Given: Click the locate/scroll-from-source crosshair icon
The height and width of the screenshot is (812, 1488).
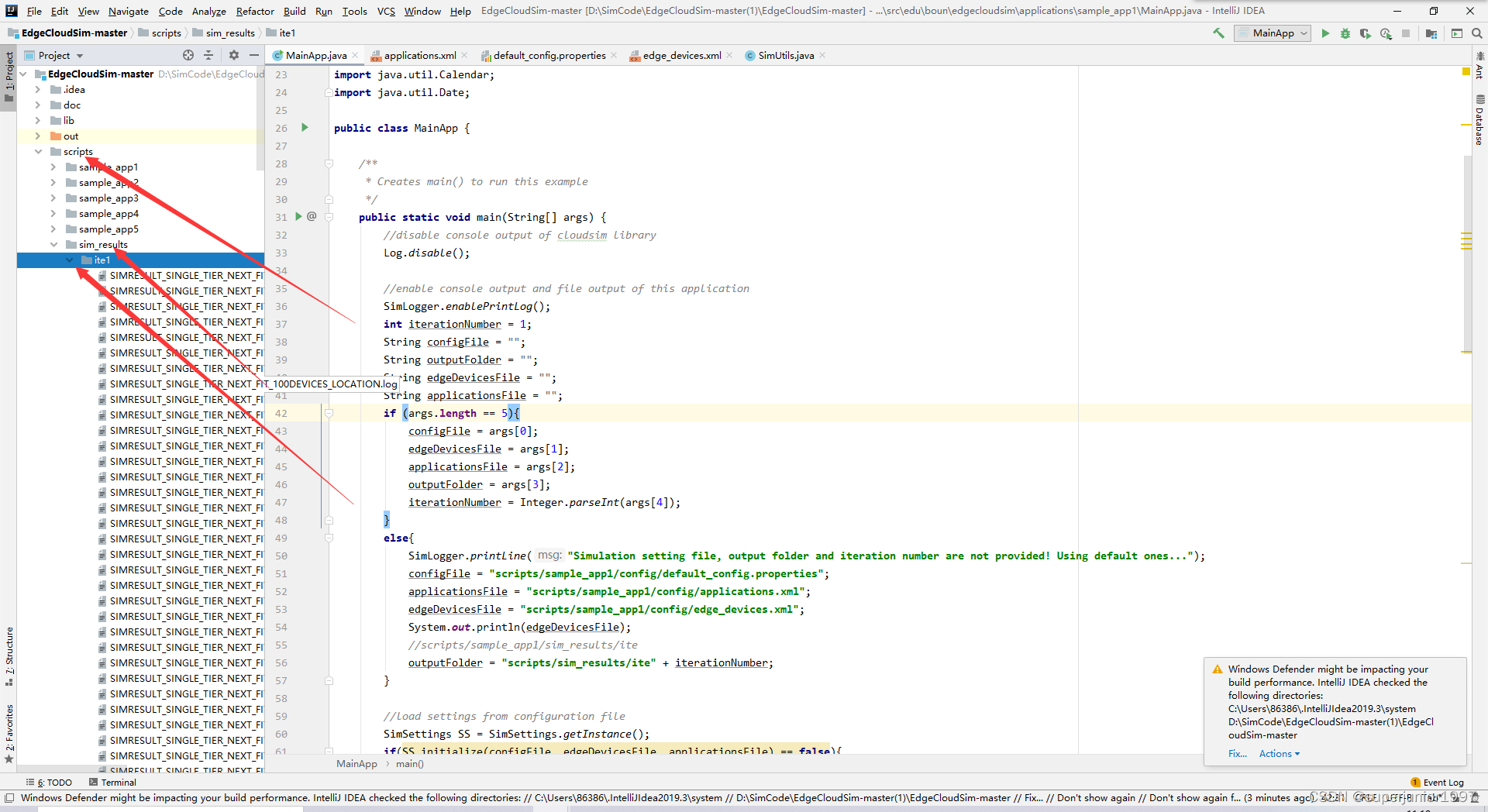Looking at the screenshot, I should pyautogui.click(x=188, y=55).
